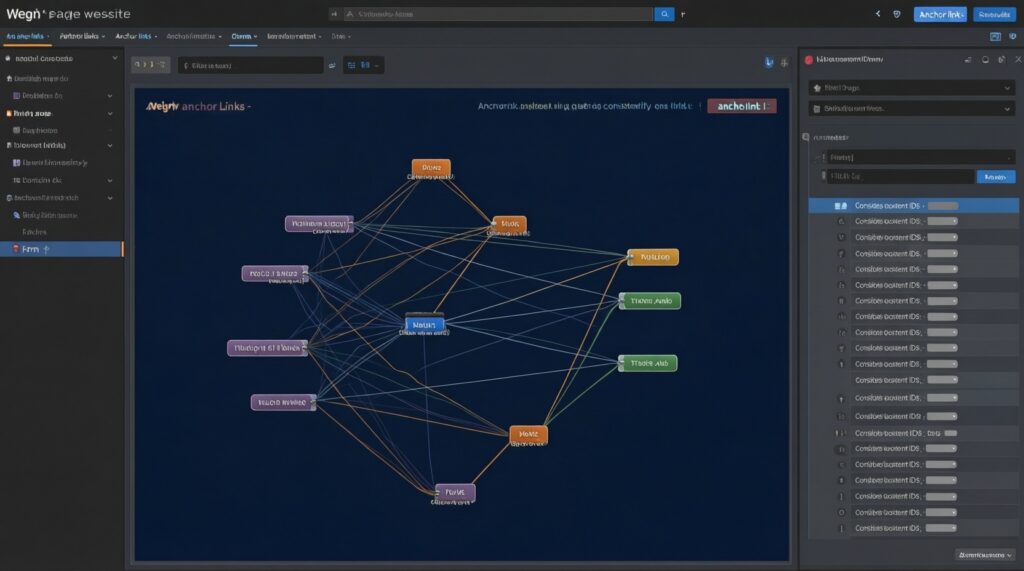1024x571 pixels.
Task: Click the panel layout icon below top-right buttons
Action: click(995, 36)
